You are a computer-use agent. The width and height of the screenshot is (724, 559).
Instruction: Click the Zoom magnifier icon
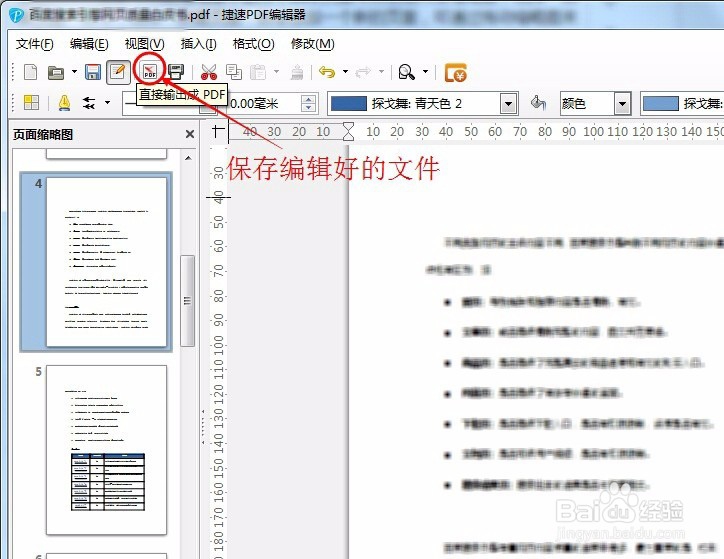[x=407, y=72]
